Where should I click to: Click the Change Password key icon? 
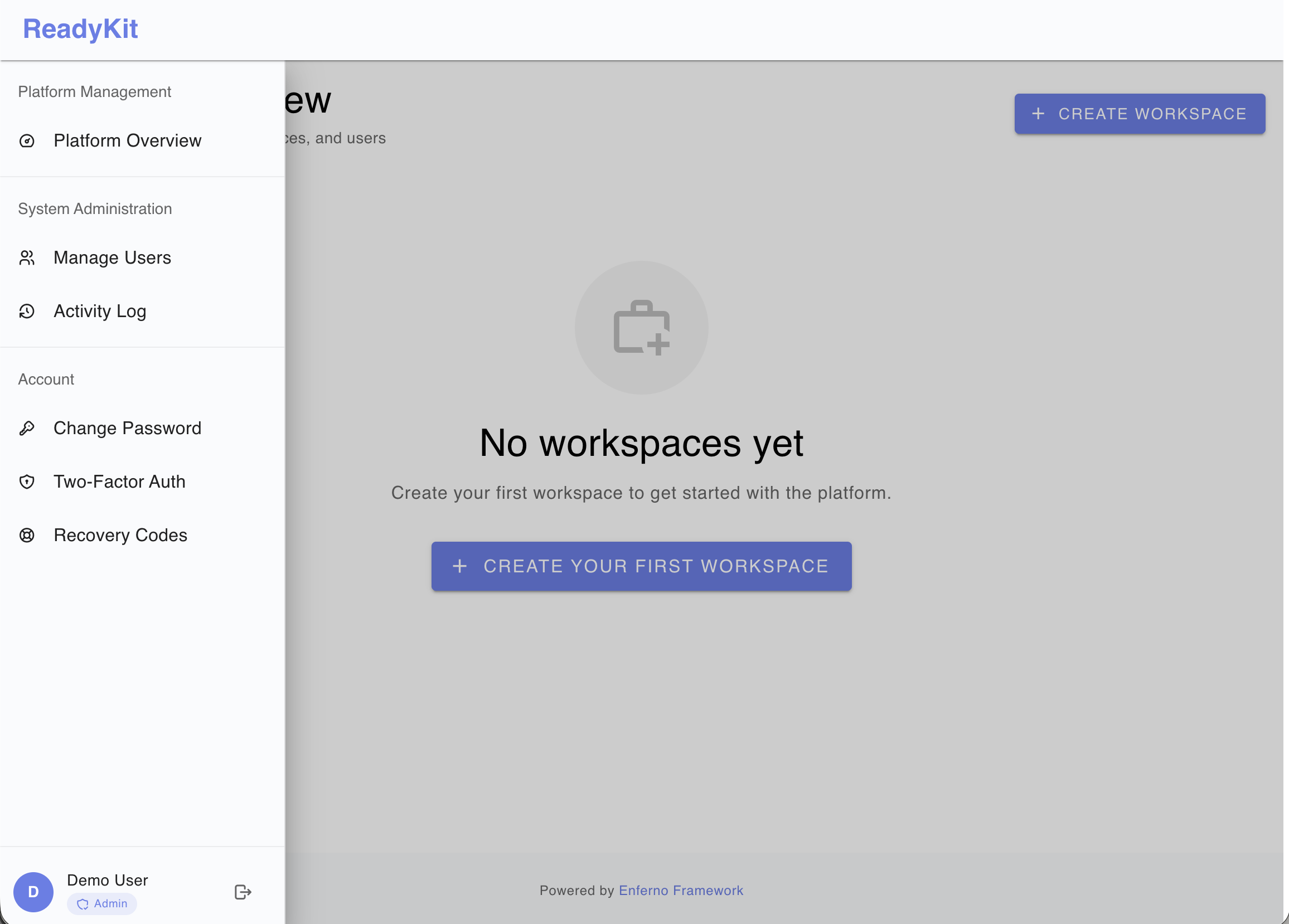click(x=27, y=429)
